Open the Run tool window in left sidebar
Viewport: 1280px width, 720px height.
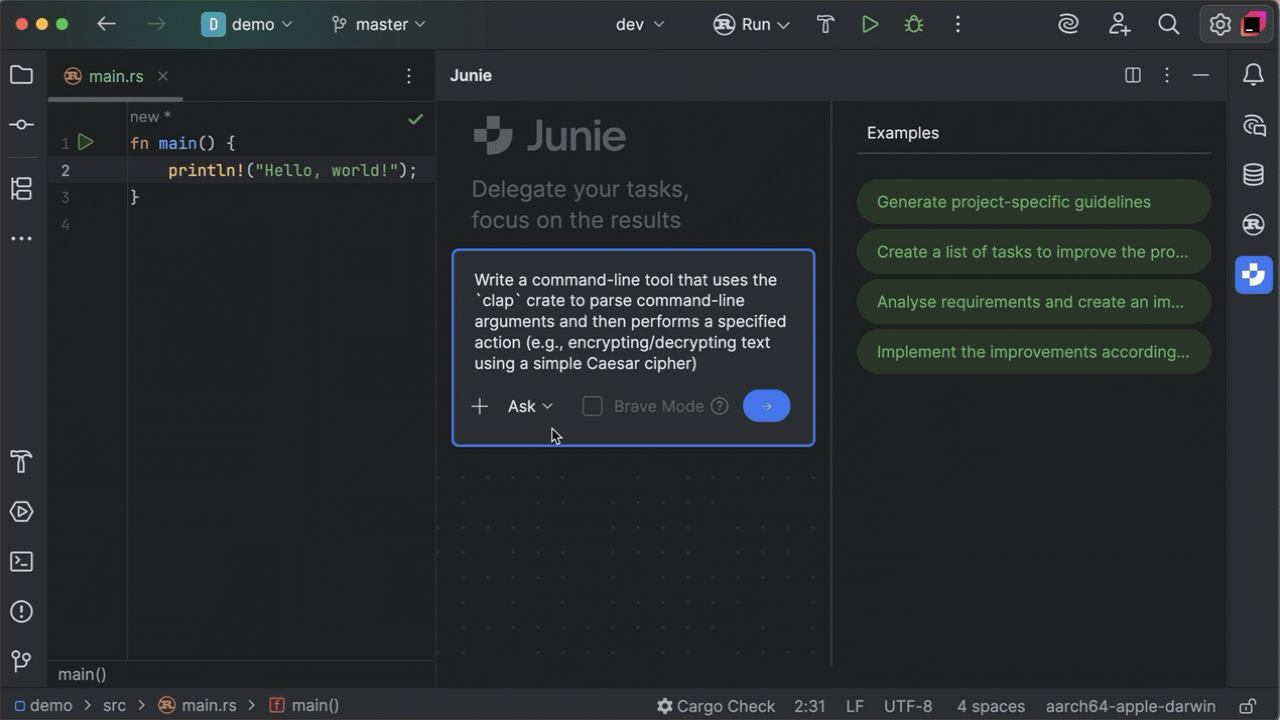point(21,512)
